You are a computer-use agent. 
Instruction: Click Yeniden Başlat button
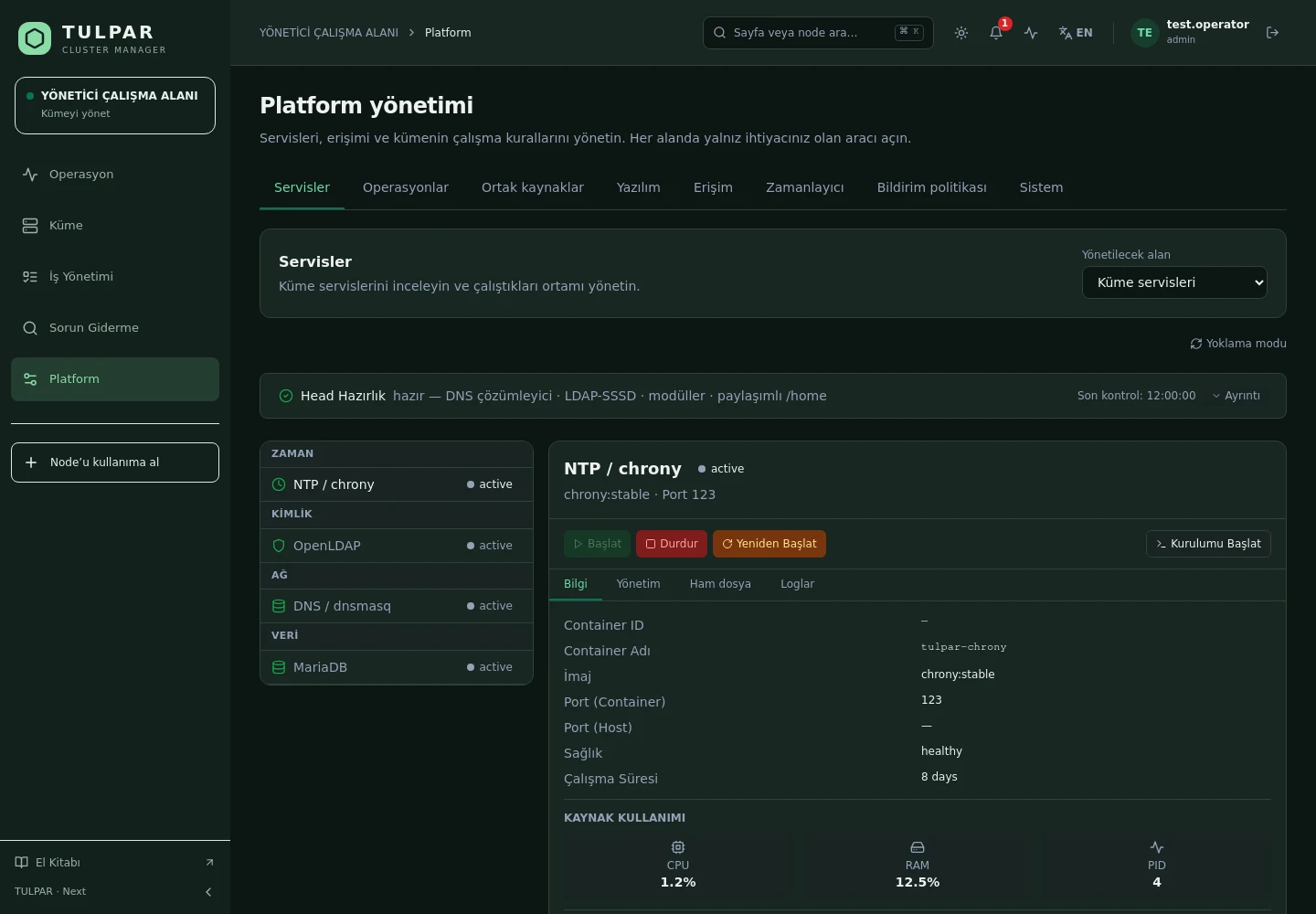pos(769,544)
